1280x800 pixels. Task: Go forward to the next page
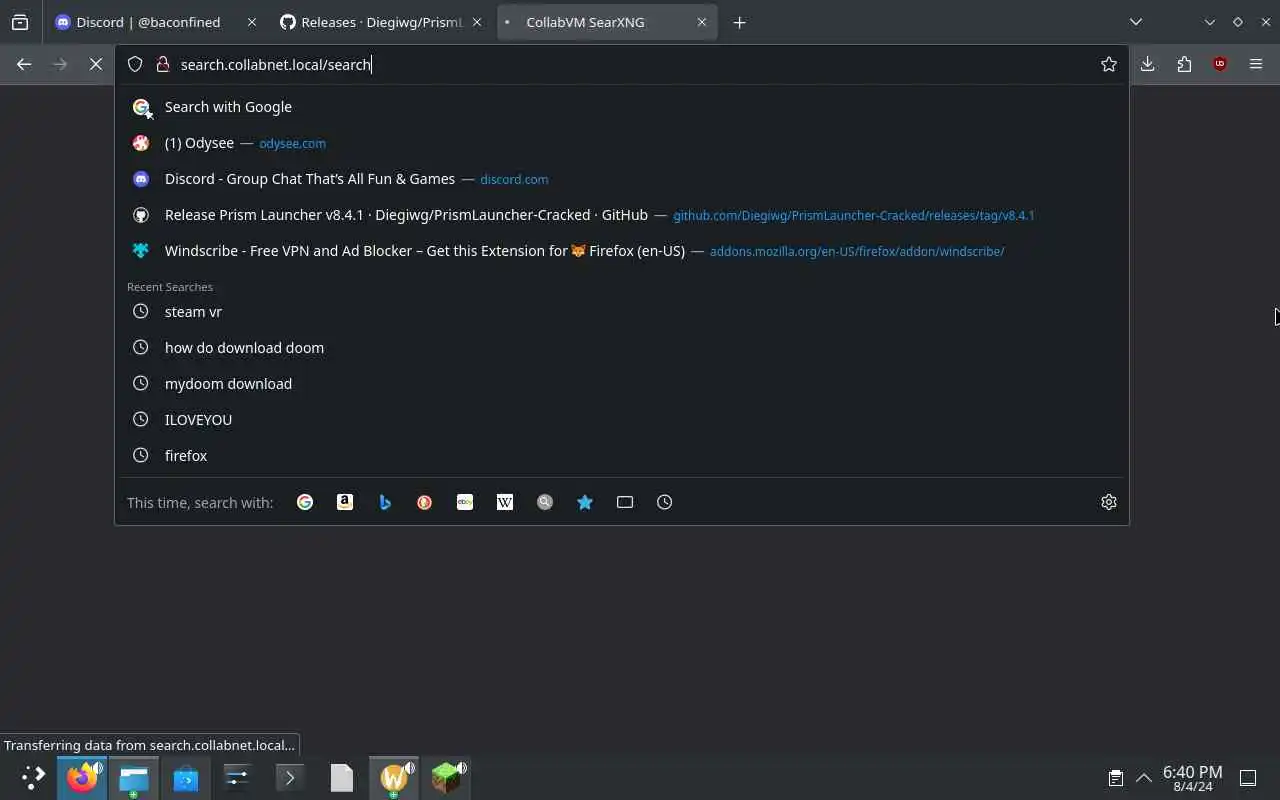click(x=60, y=64)
